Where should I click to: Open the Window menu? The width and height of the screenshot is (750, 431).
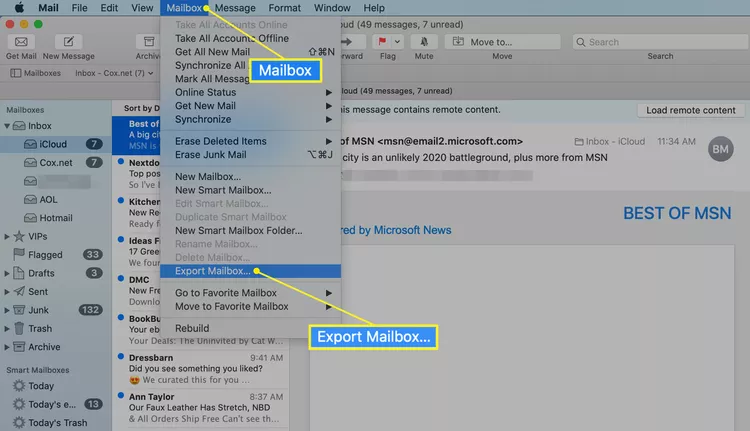[332, 8]
